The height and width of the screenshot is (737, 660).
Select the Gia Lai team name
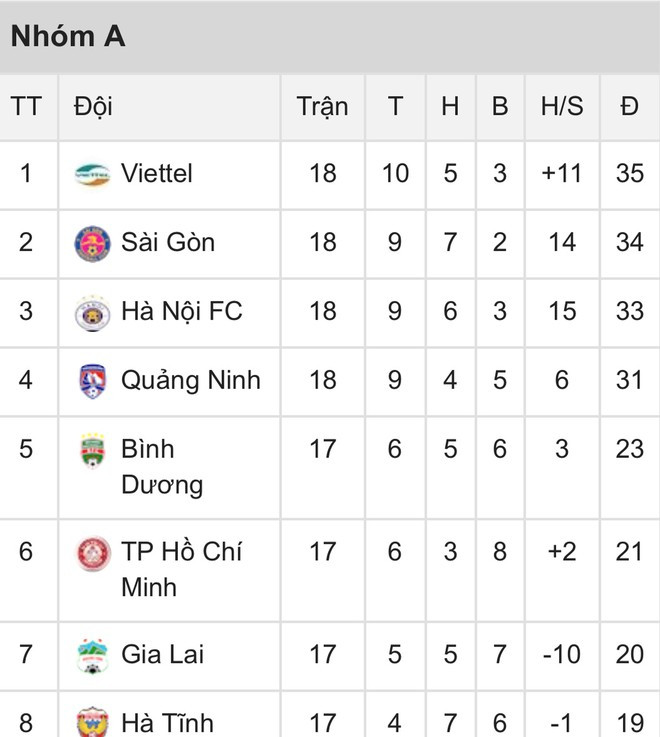click(162, 655)
